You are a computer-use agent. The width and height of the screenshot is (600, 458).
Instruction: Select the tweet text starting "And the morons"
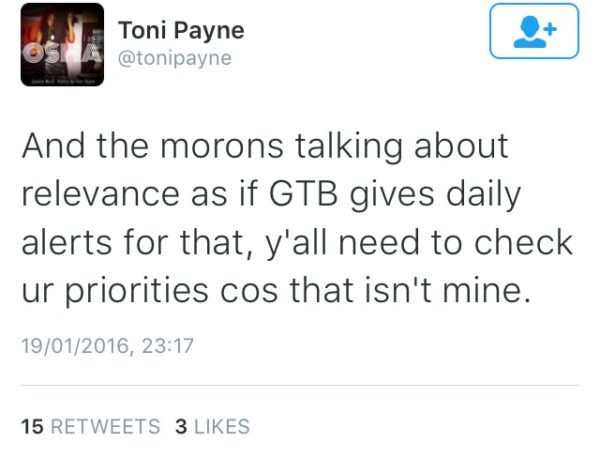point(297,218)
